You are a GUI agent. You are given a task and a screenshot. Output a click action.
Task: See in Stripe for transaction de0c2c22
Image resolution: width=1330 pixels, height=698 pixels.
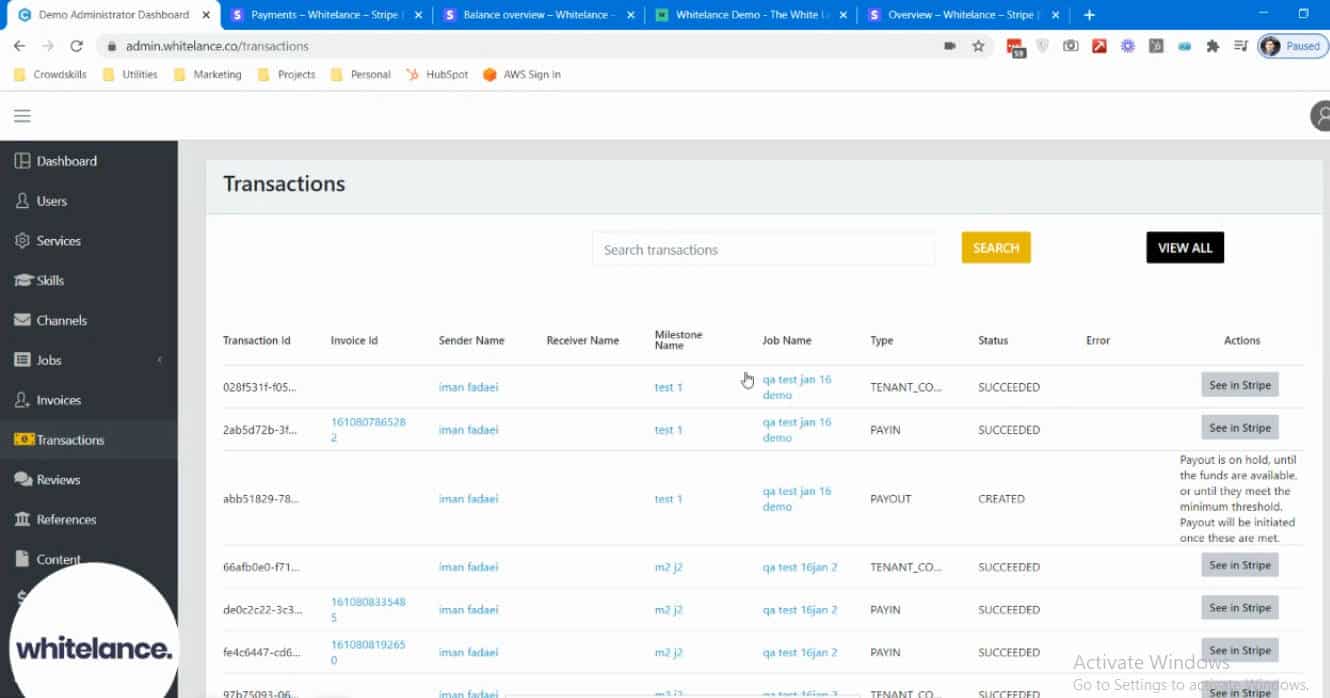(x=1240, y=608)
